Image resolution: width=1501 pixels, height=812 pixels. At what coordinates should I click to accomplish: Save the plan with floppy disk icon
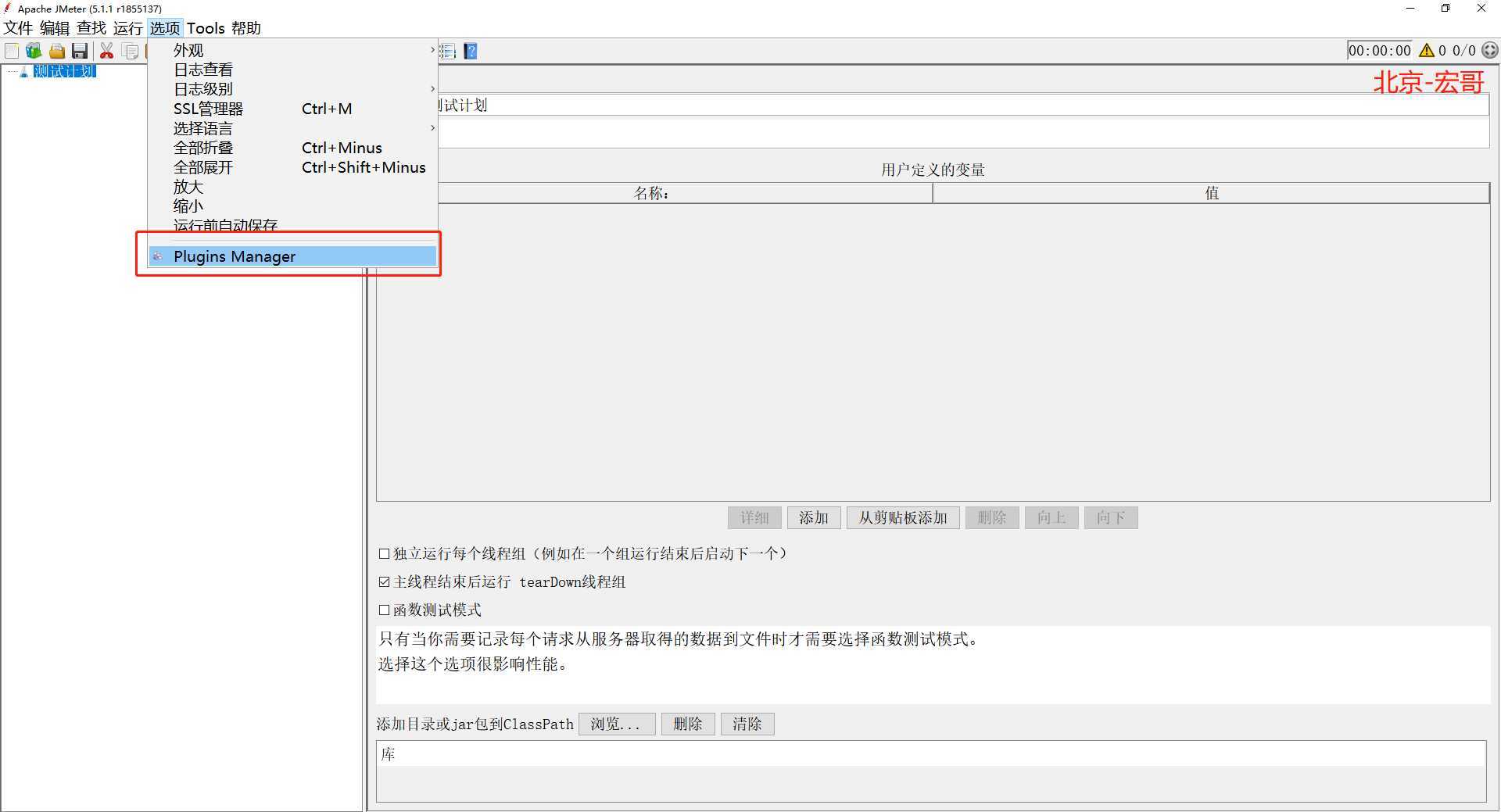[80, 51]
